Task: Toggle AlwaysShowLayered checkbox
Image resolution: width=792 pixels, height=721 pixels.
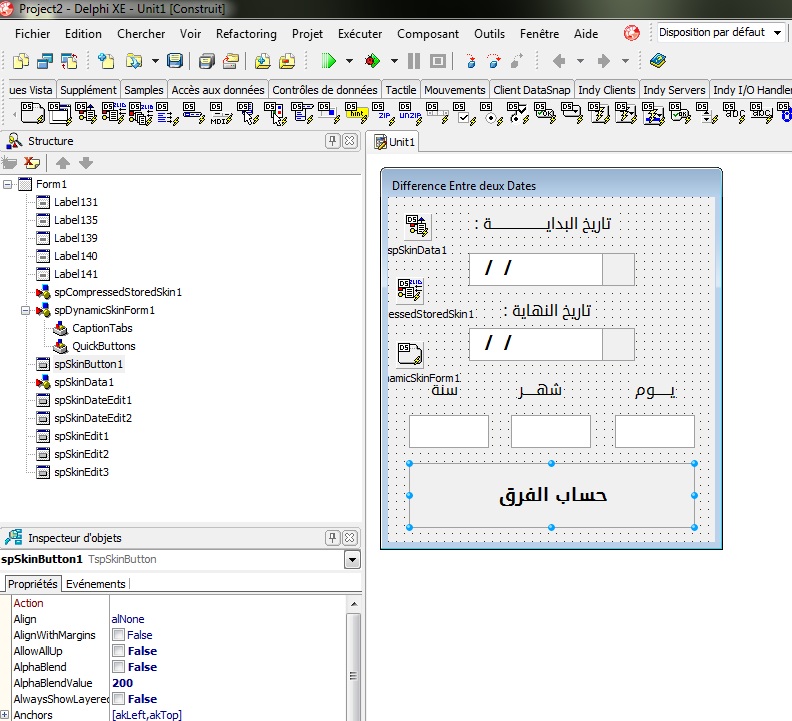Action: [x=118, y=699]
